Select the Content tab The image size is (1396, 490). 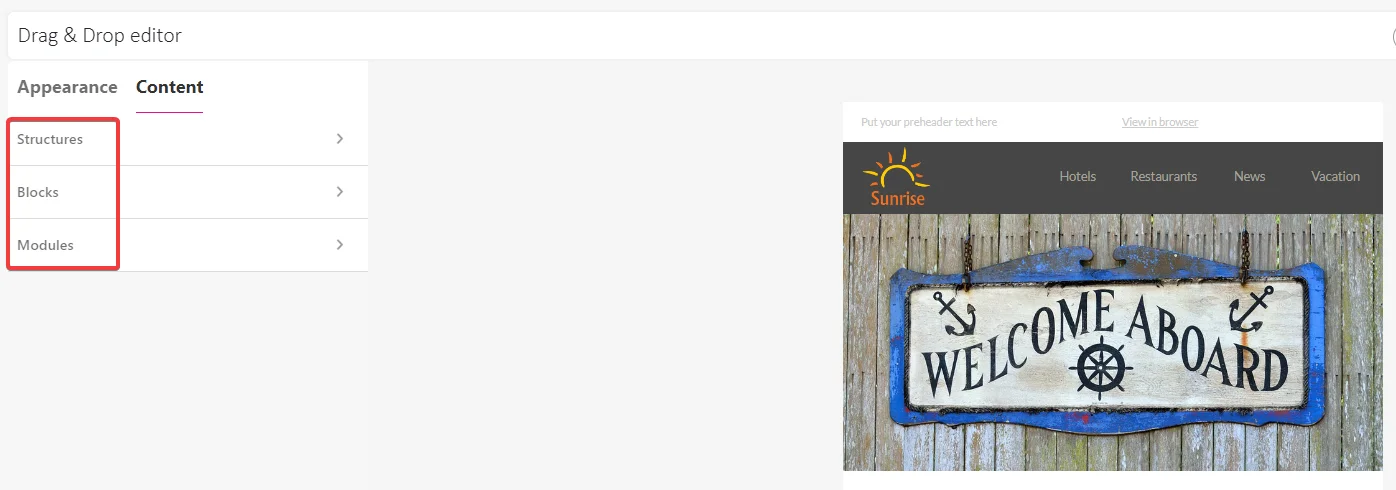pyautogui.click(x=170, y=87)
